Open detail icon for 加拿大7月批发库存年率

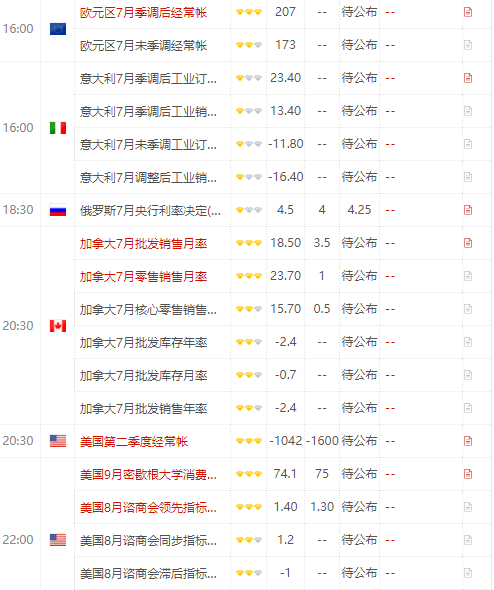[x=468, y=342]
